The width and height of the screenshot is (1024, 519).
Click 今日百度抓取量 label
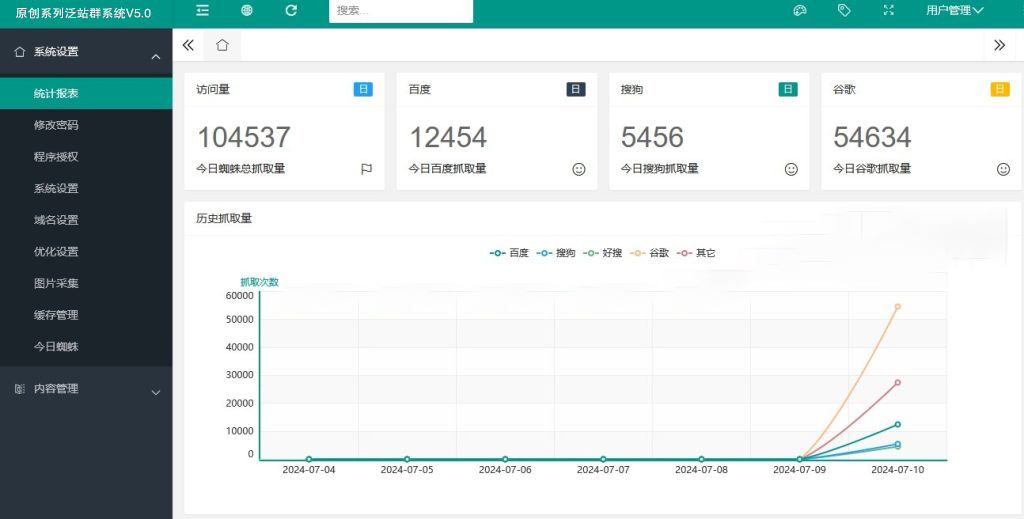[448, 169]
